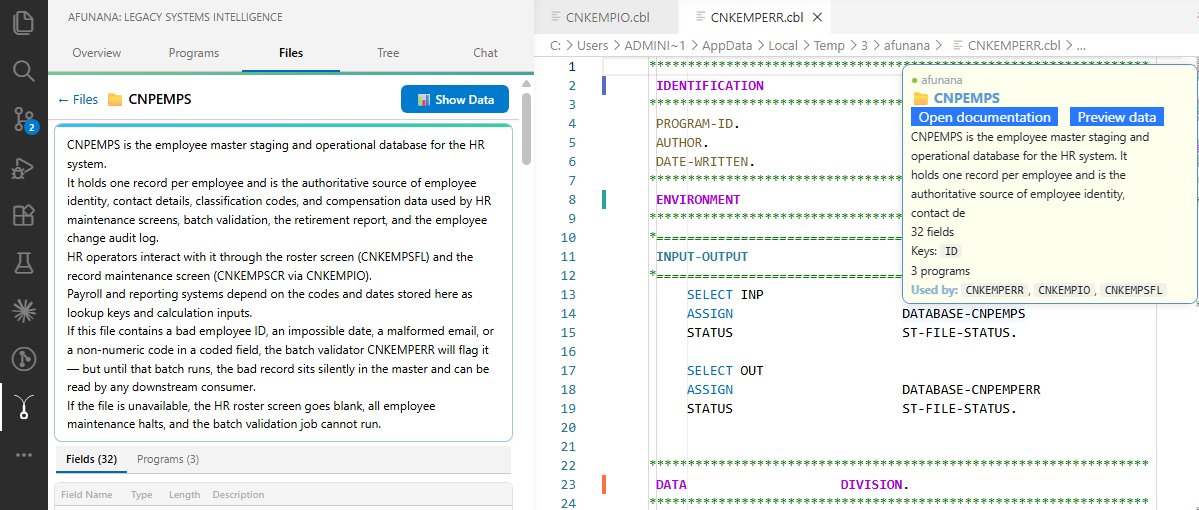Screen dimensions: 1199x510
Task: Switch to the Chat tab
Action: click(x=485, y=53)
